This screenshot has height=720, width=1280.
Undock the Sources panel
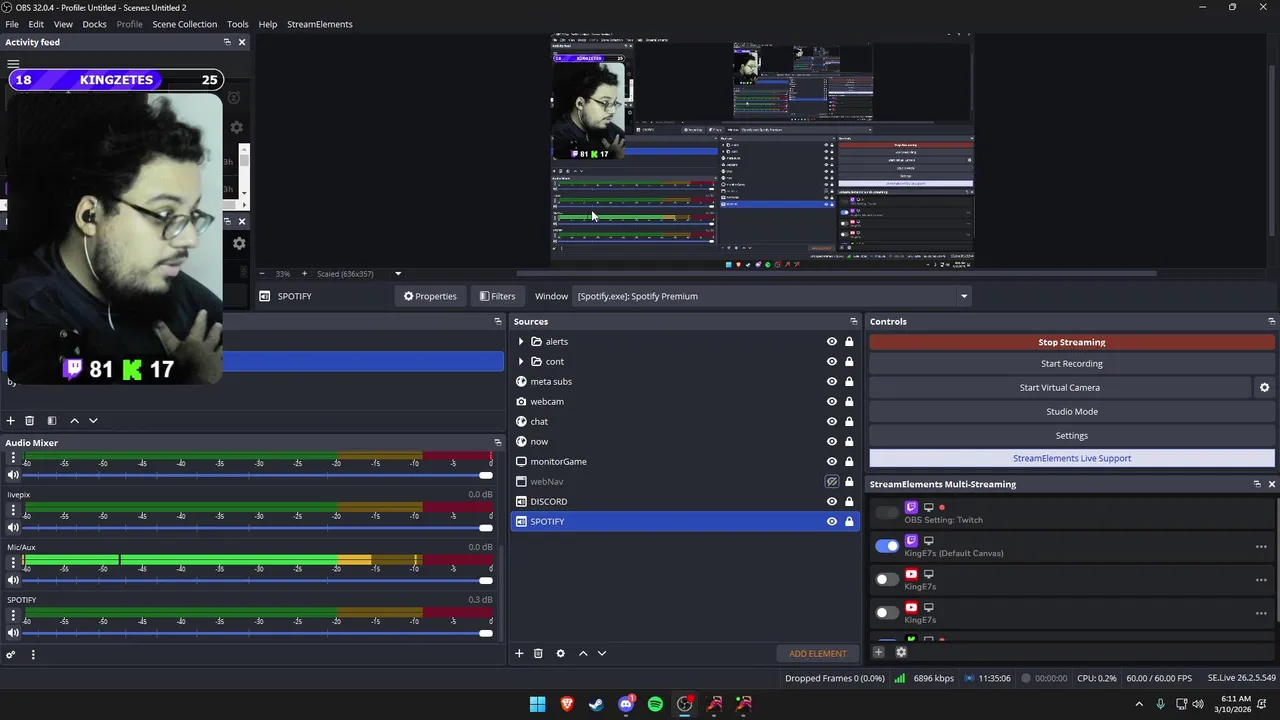pyautogui.click(x=853, y=322)
